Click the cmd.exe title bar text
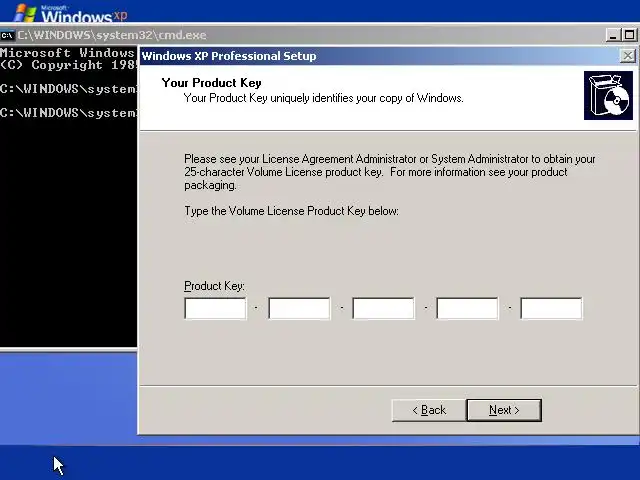 (x=111, y=35)
